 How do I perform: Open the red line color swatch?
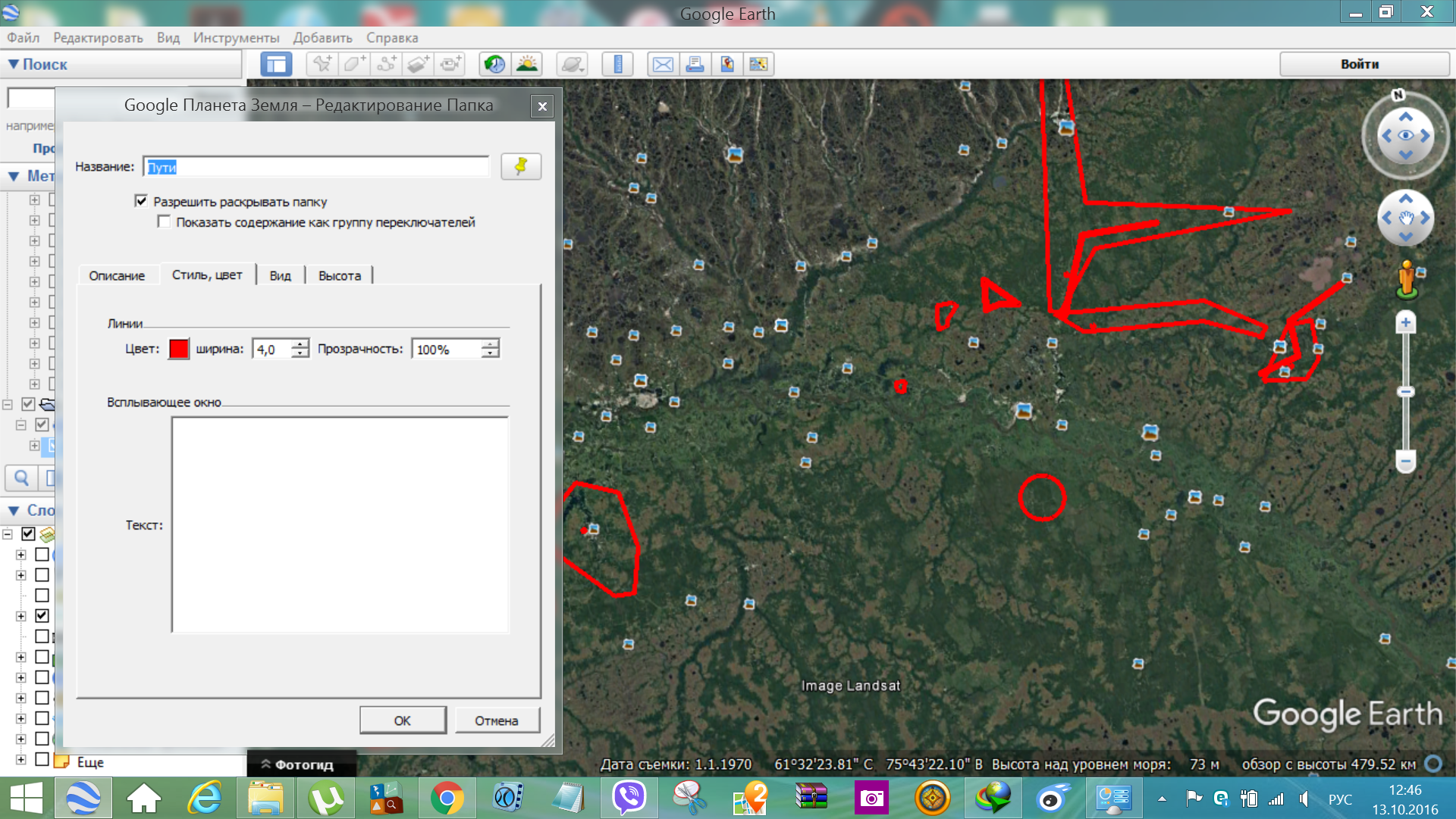tap(178, 349)
